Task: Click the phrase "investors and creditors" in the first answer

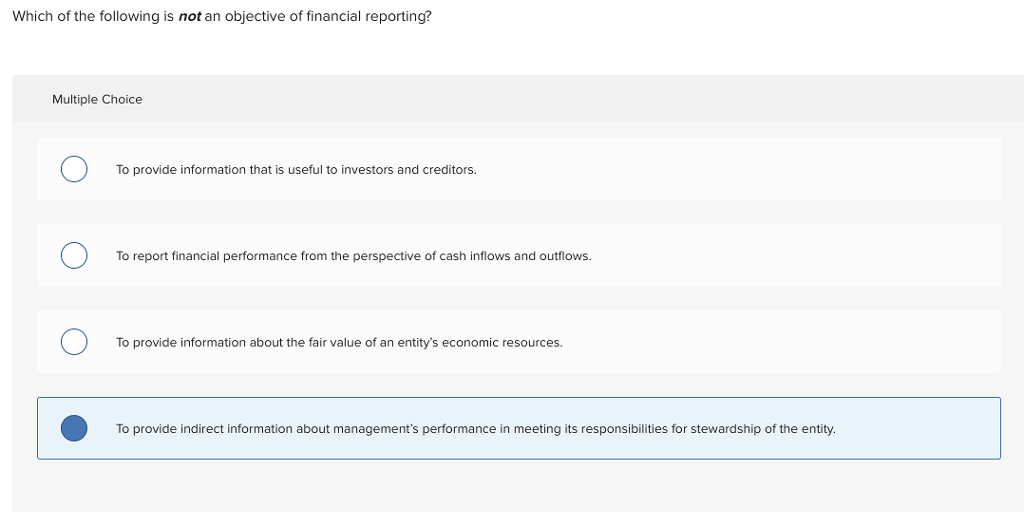Action: pos(409,170)
